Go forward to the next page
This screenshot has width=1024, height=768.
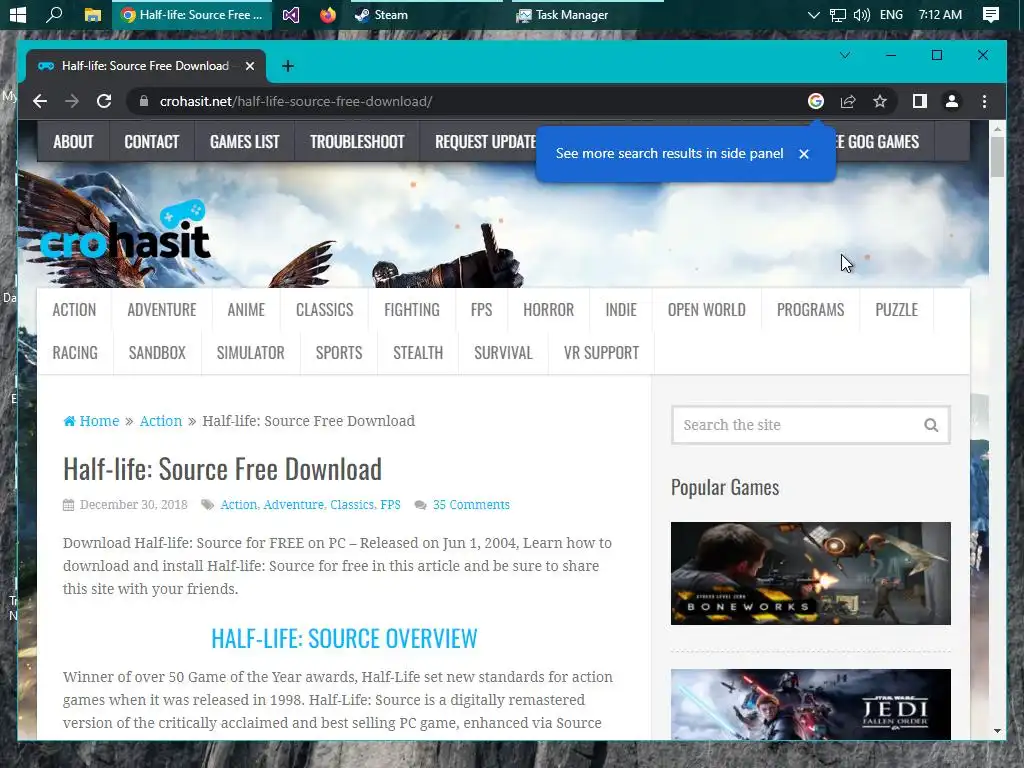tap(72, 101)
